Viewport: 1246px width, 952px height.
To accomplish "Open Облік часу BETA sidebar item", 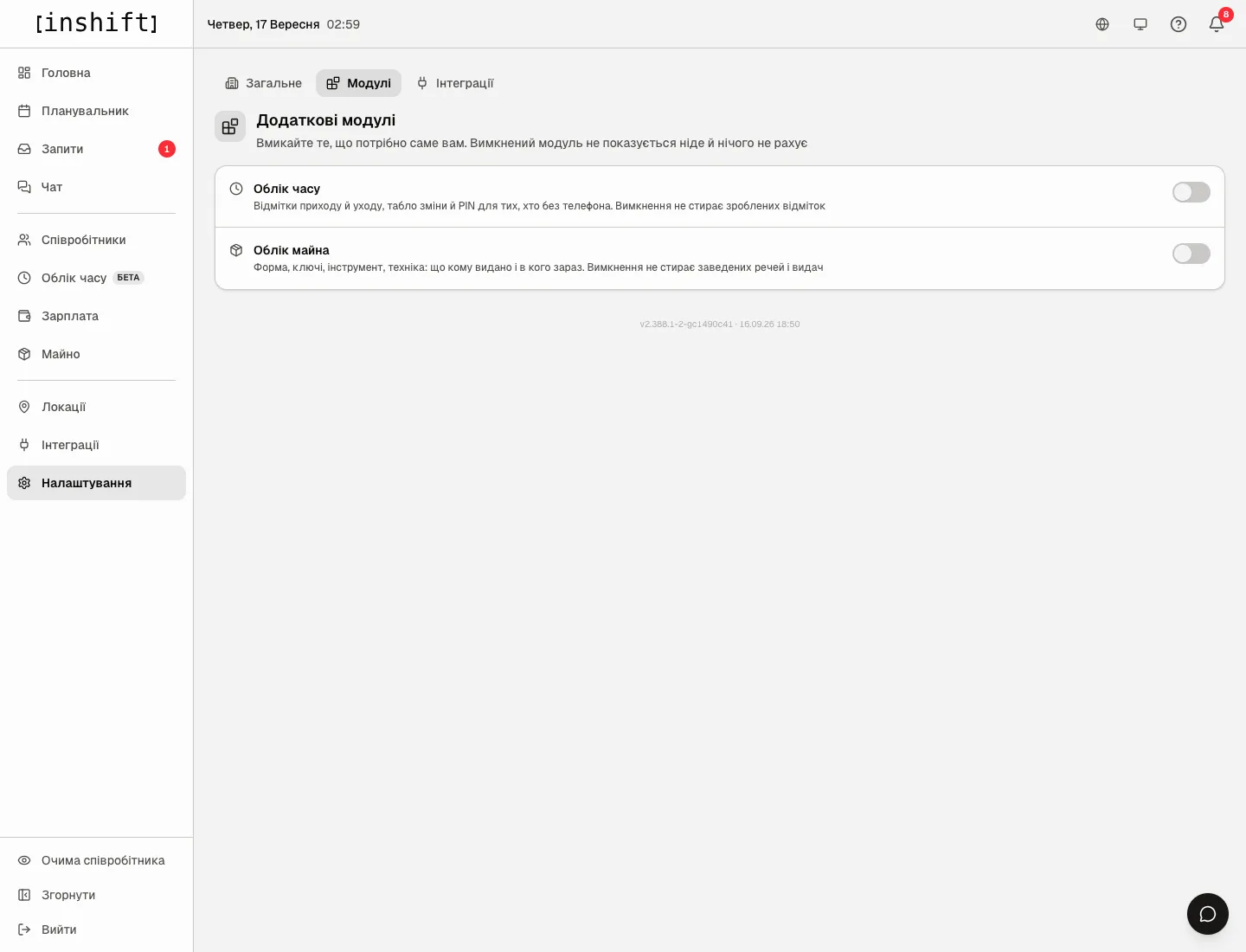I will [96, 278].
